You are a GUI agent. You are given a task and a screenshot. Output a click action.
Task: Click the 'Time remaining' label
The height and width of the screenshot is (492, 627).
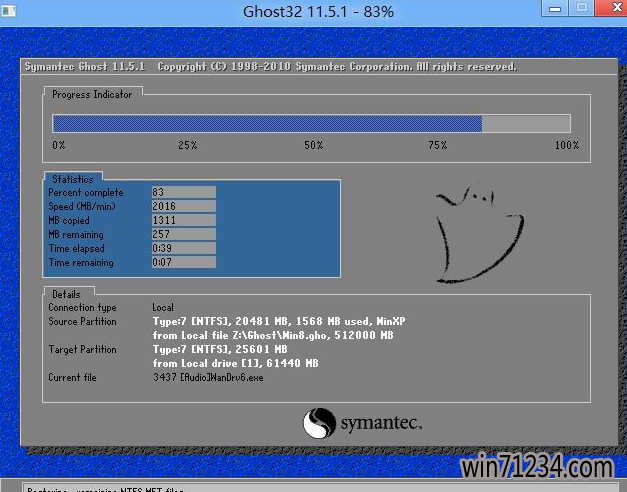[x=81, y=262]
